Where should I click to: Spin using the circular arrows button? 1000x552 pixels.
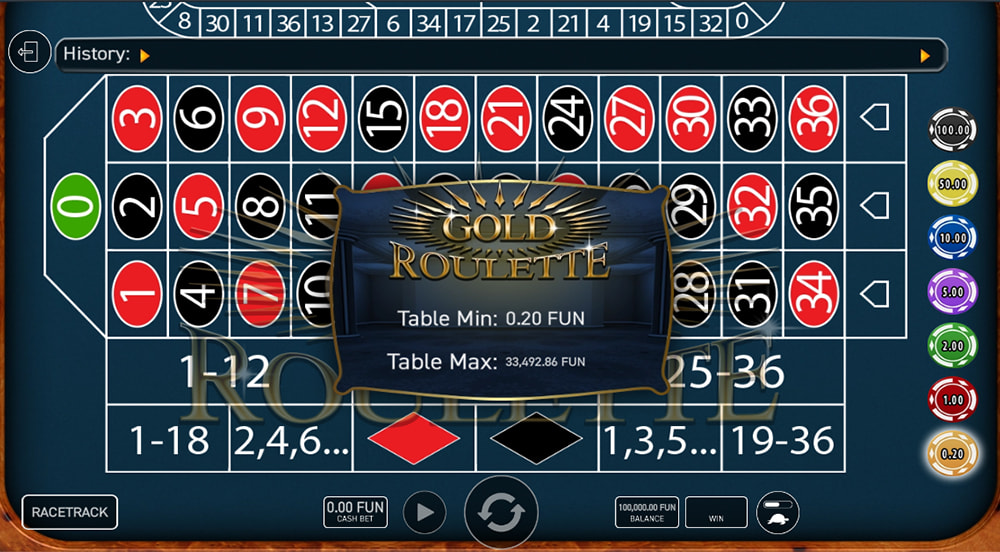501,512
